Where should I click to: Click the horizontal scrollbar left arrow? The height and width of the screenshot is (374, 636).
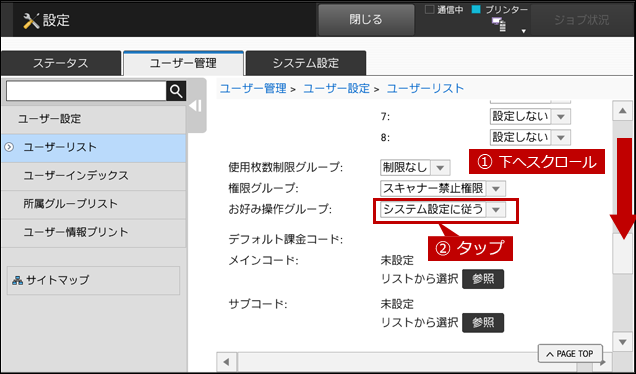point(227,361)
